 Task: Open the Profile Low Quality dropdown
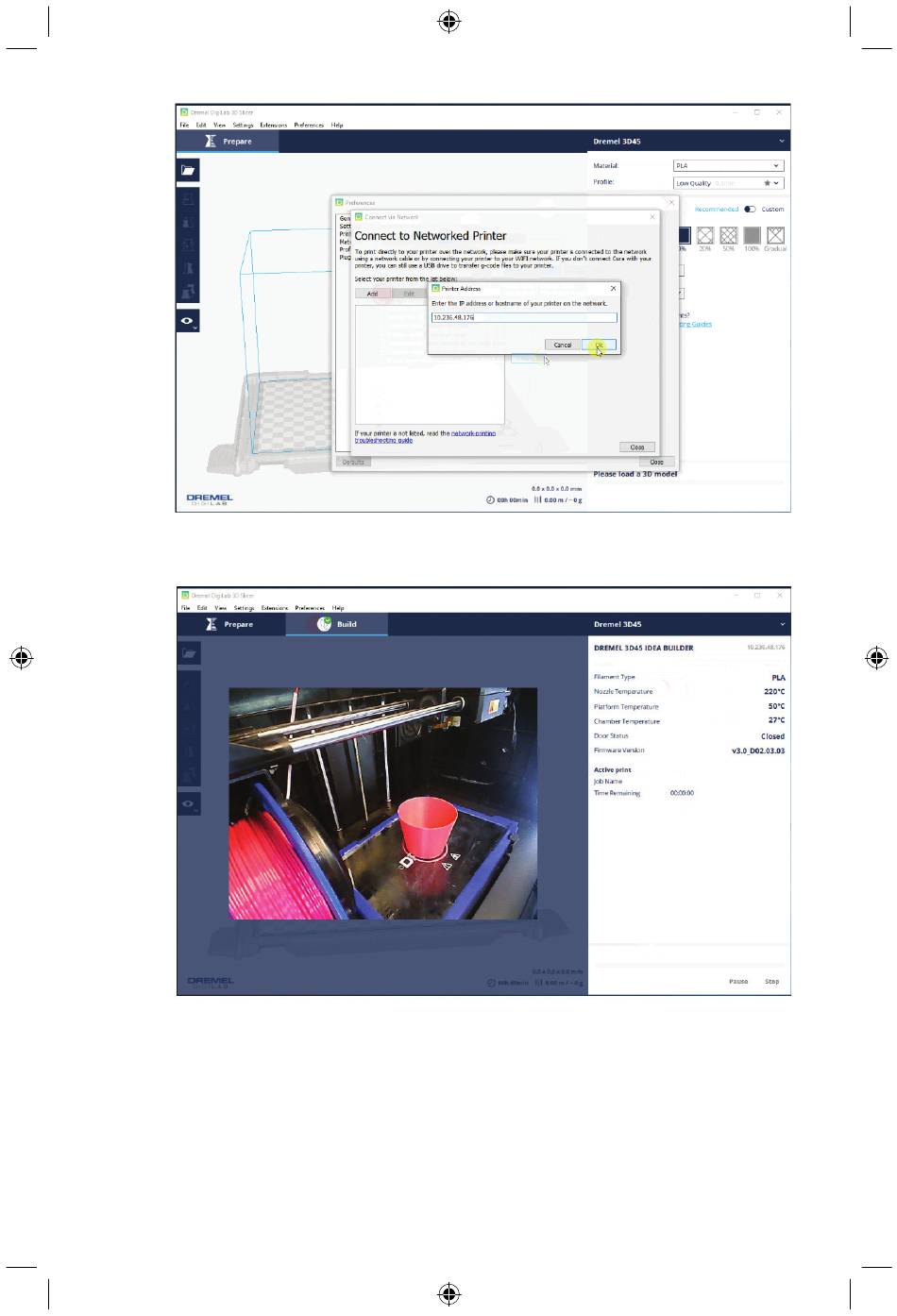728,183
